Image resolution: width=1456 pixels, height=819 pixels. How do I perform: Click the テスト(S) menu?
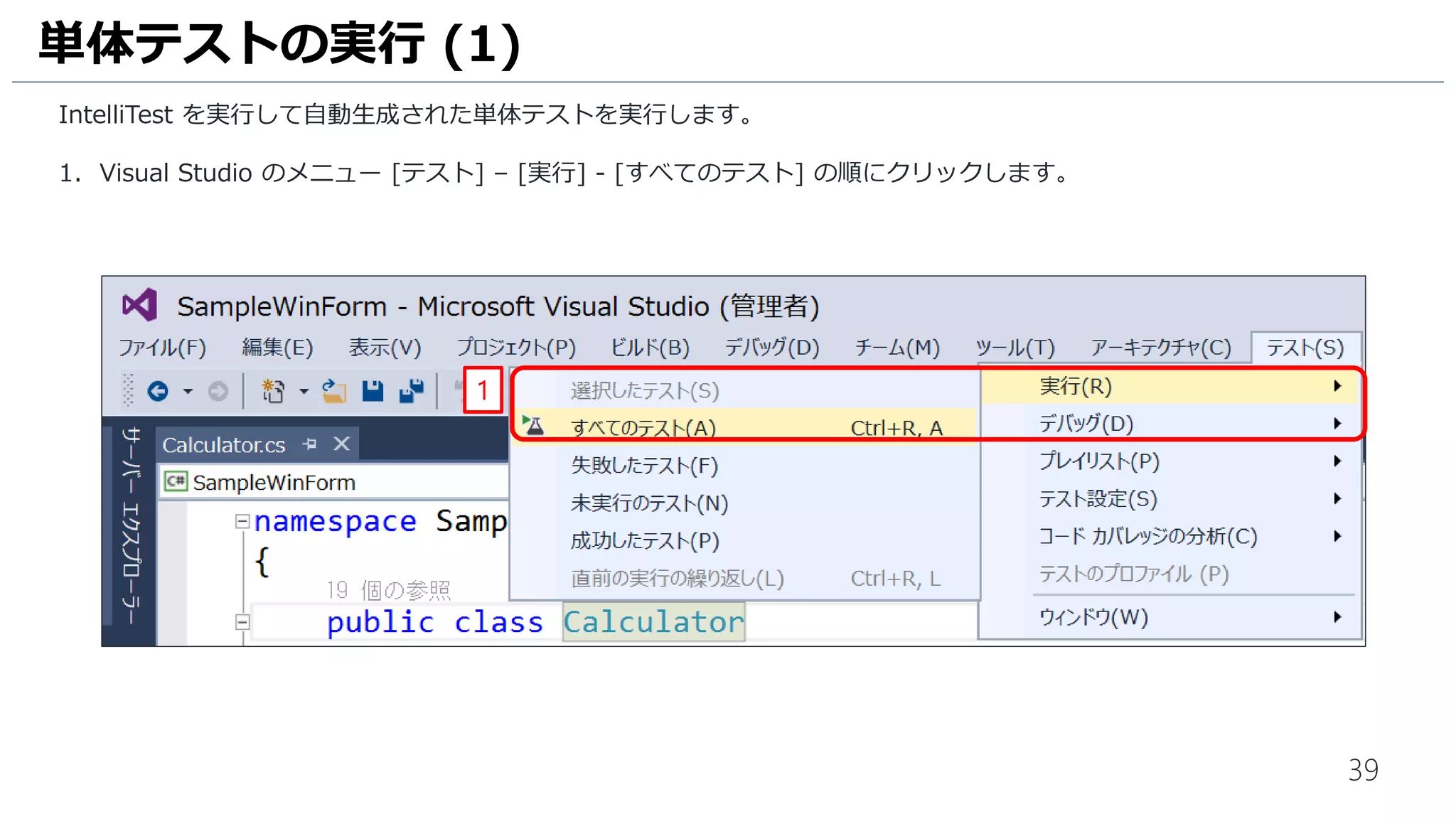pos(1305,347)
